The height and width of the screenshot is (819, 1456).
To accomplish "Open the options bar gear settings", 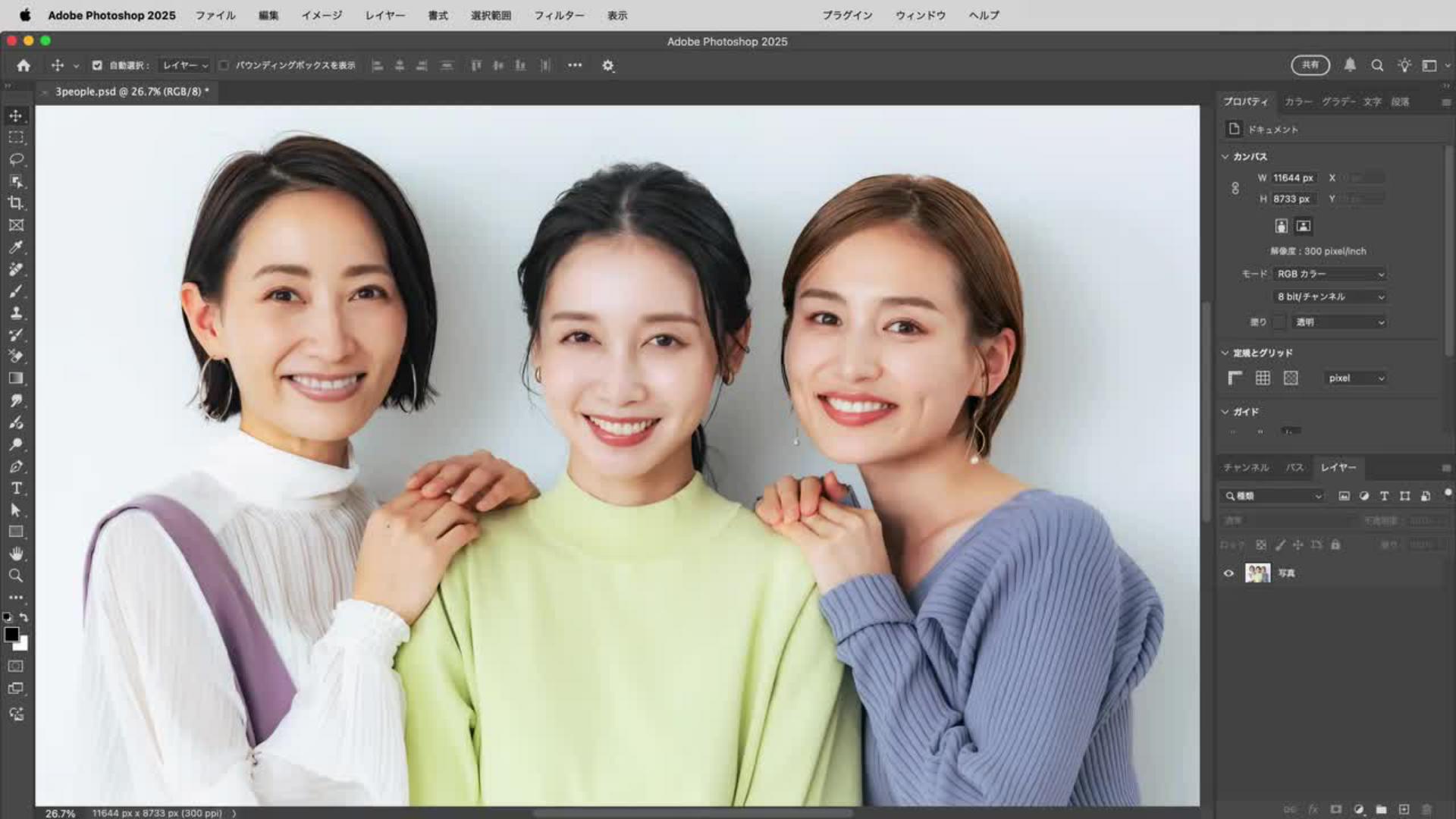I will coord(607,66).
